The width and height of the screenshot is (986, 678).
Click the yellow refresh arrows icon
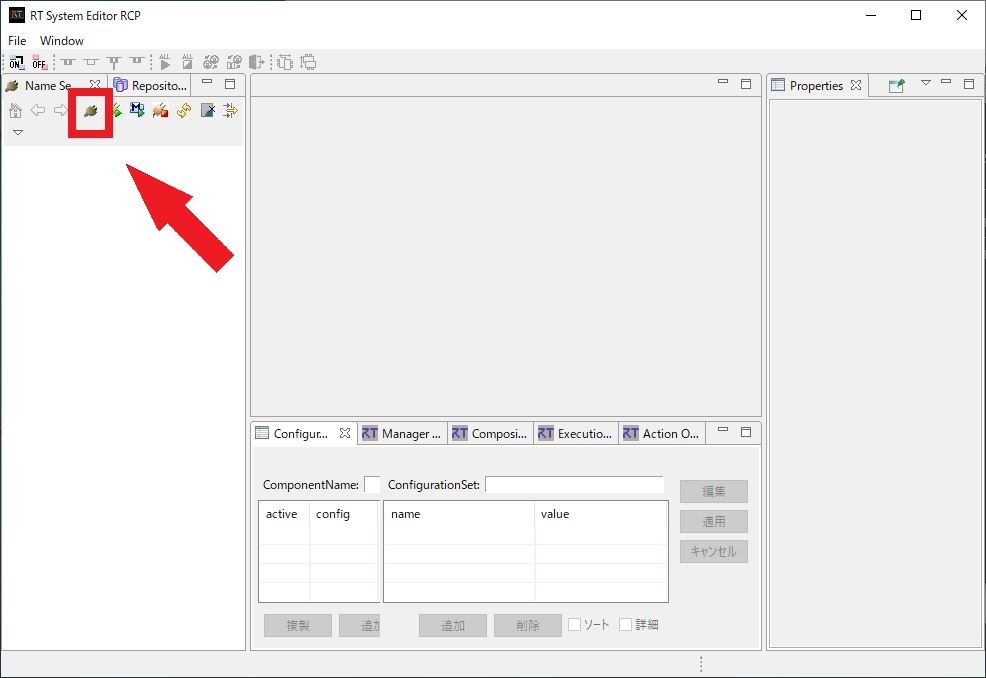[x=184, y=111]
